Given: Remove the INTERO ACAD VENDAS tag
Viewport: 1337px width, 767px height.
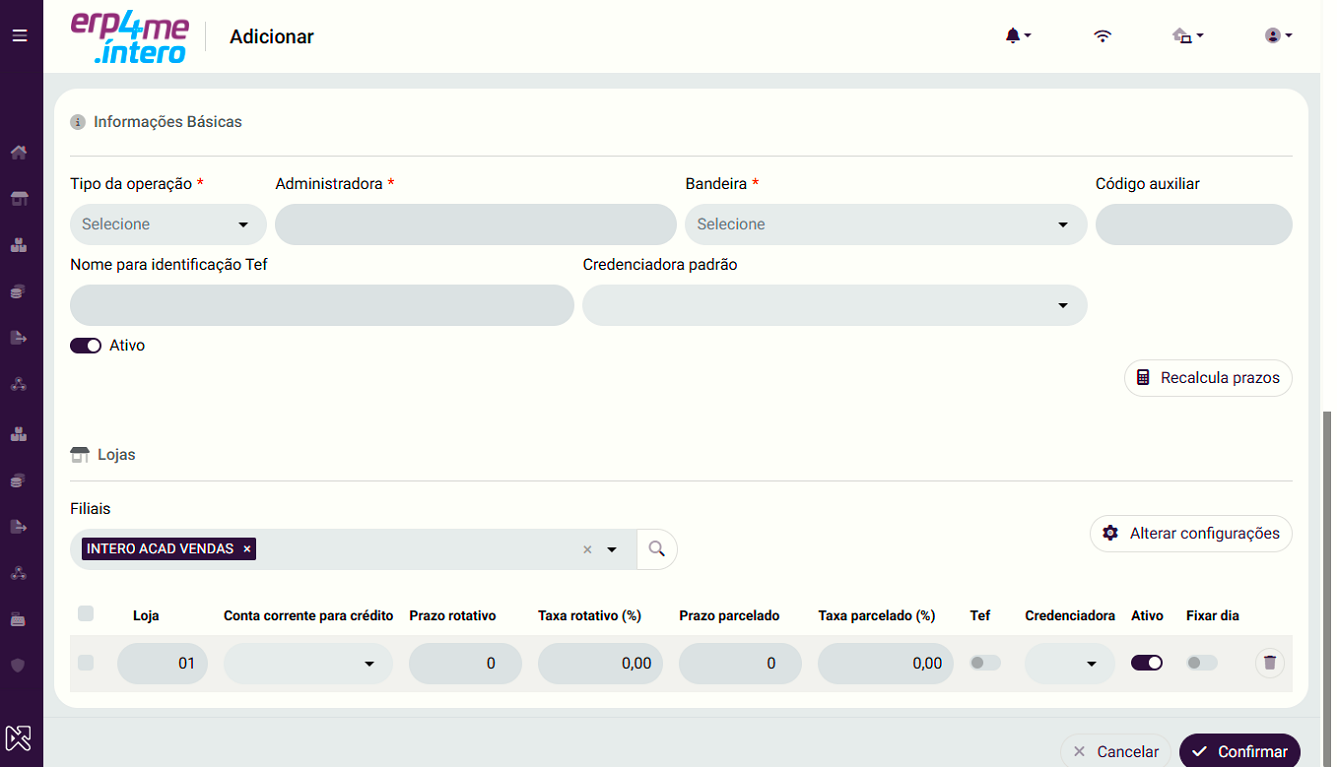Looking at the screenshot, I should (x=247, y=549).
